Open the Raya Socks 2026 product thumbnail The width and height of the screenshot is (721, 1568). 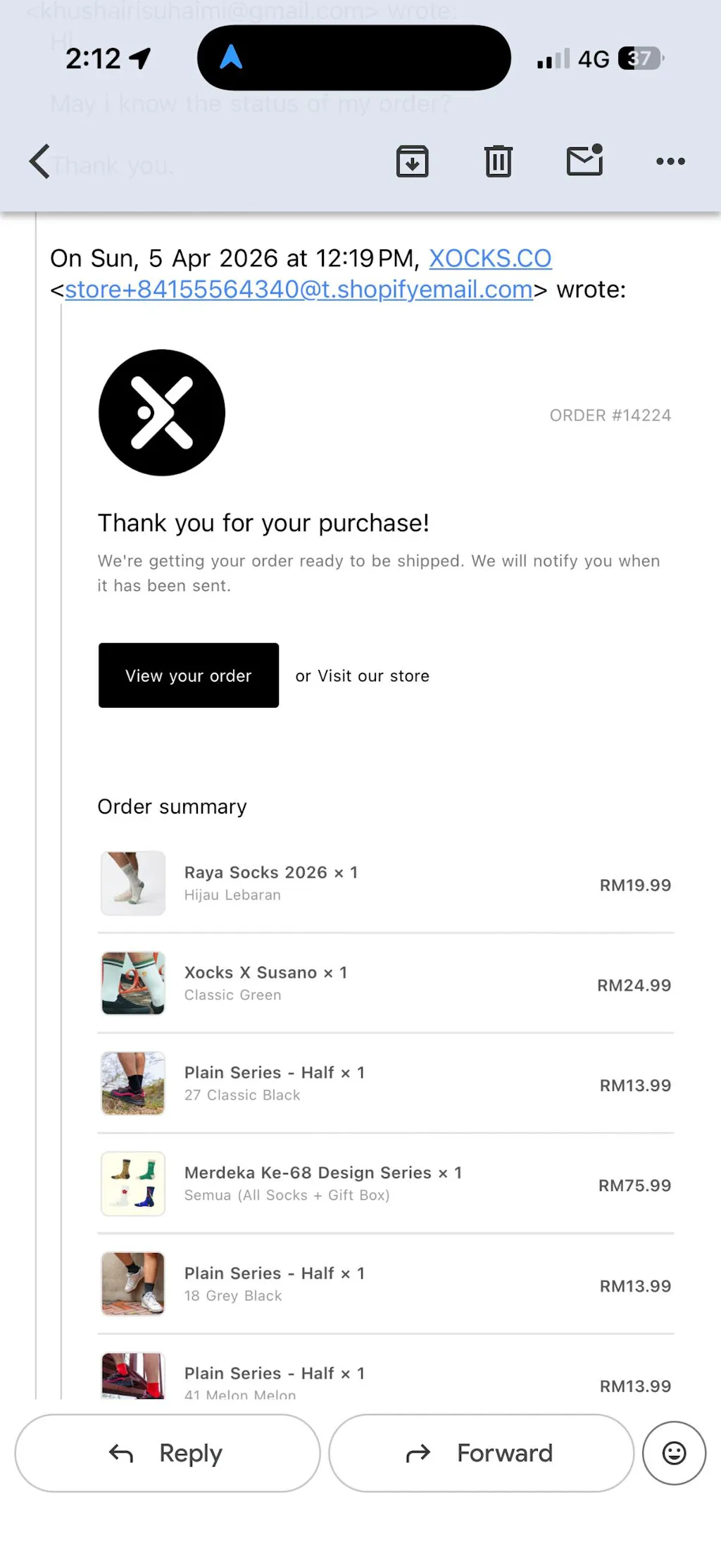point(133,883)
